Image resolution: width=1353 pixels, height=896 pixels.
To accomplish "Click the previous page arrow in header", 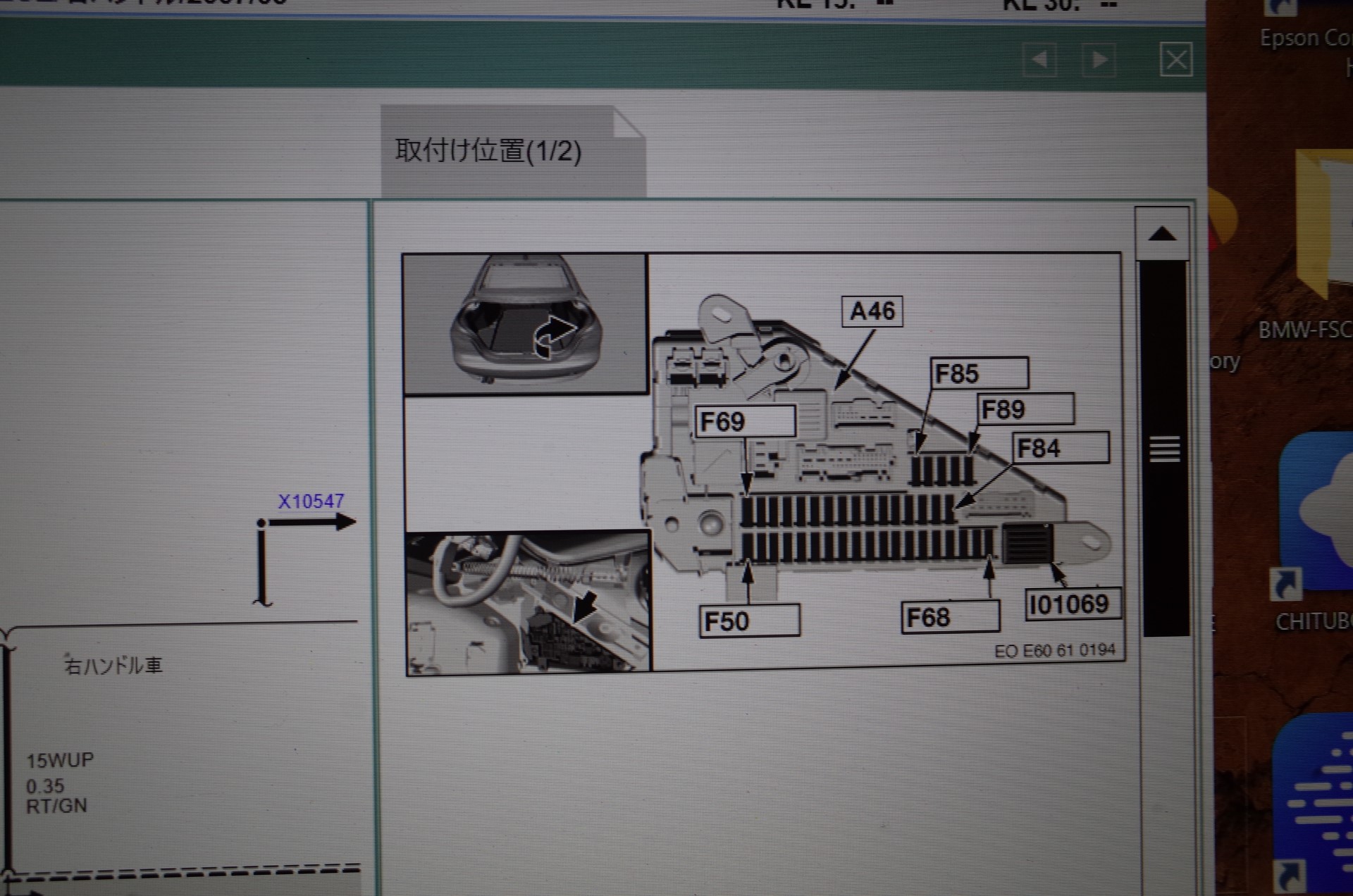I will coord(1039,60).
